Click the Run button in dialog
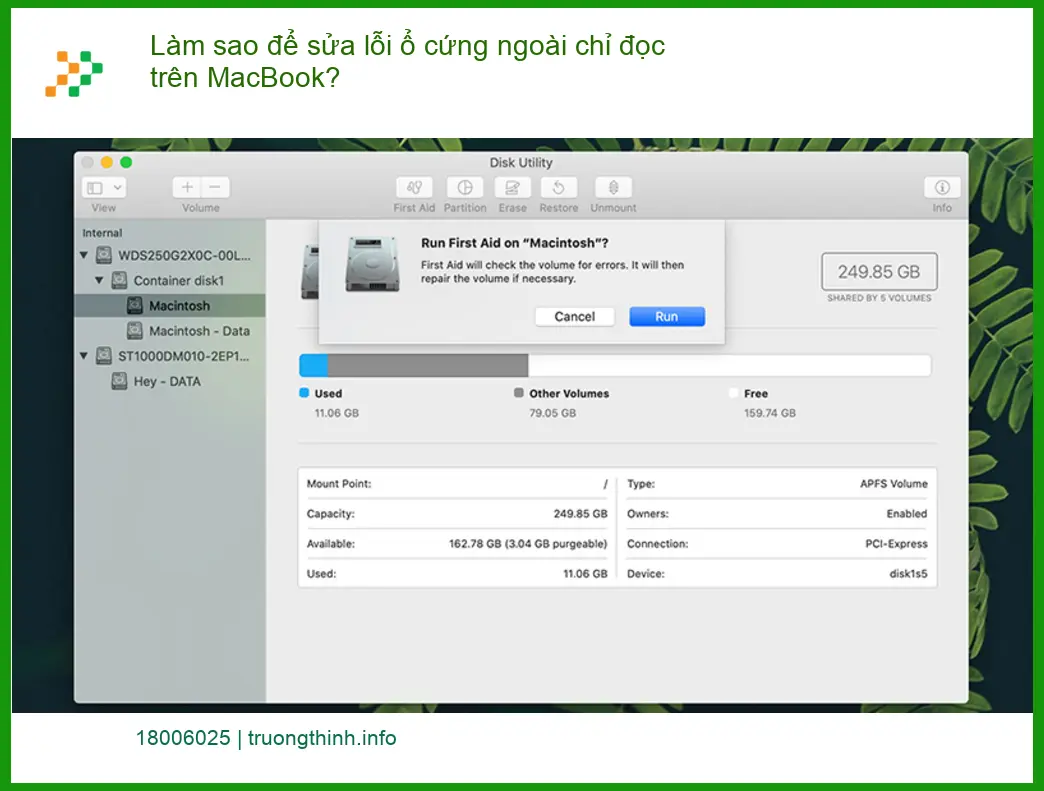 coord(666,316)
